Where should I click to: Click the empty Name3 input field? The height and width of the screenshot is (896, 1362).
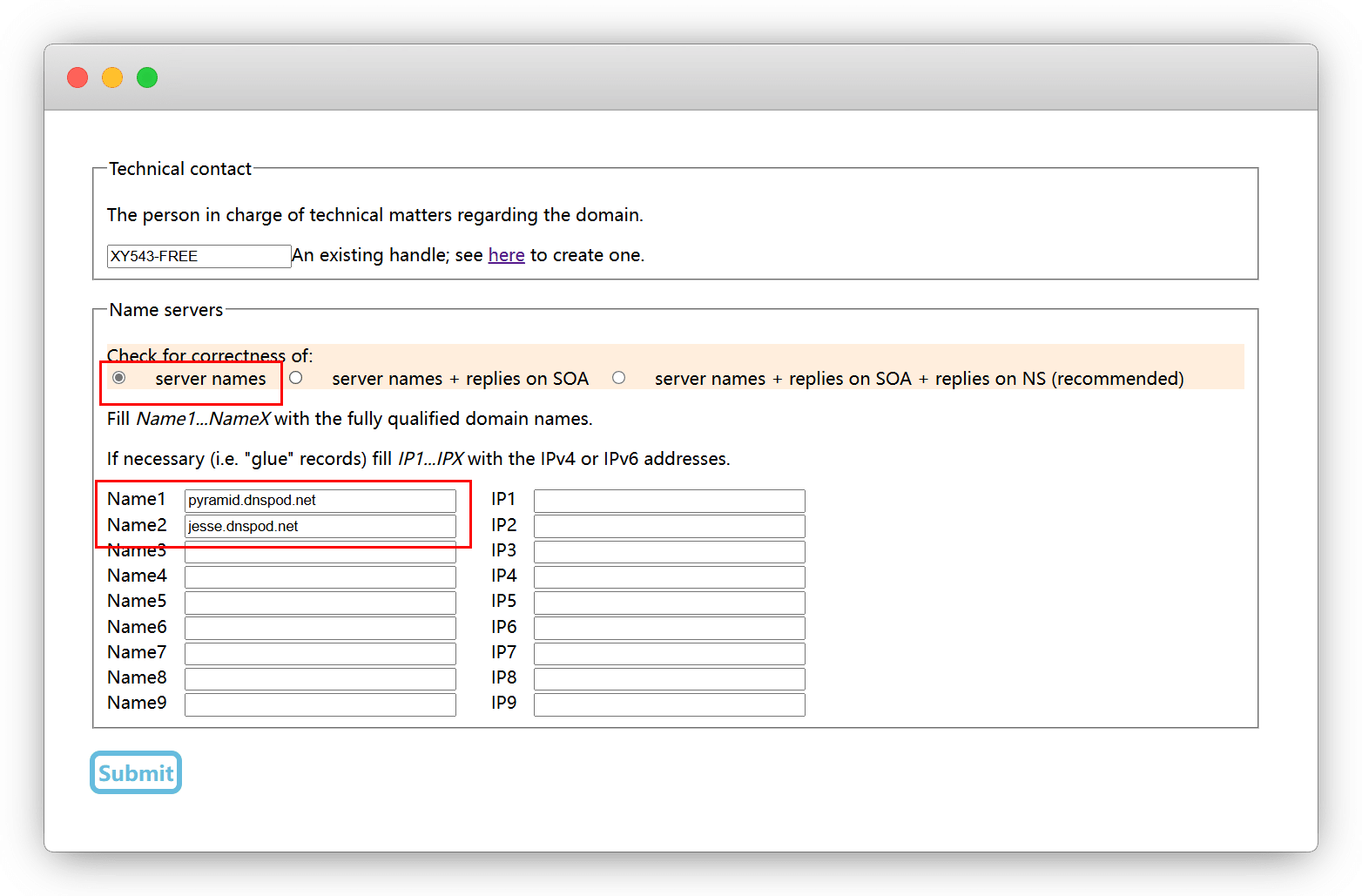coord(320,552)
